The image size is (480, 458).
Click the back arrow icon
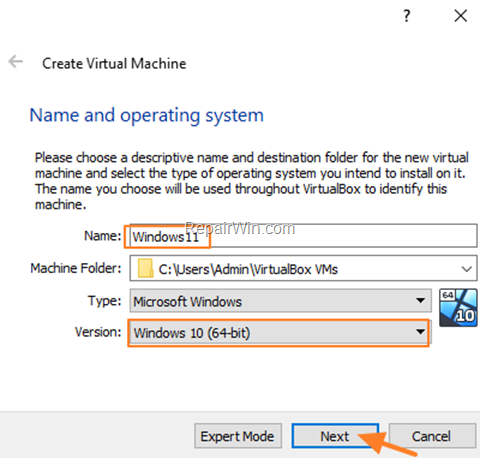[x=15, y=62]
